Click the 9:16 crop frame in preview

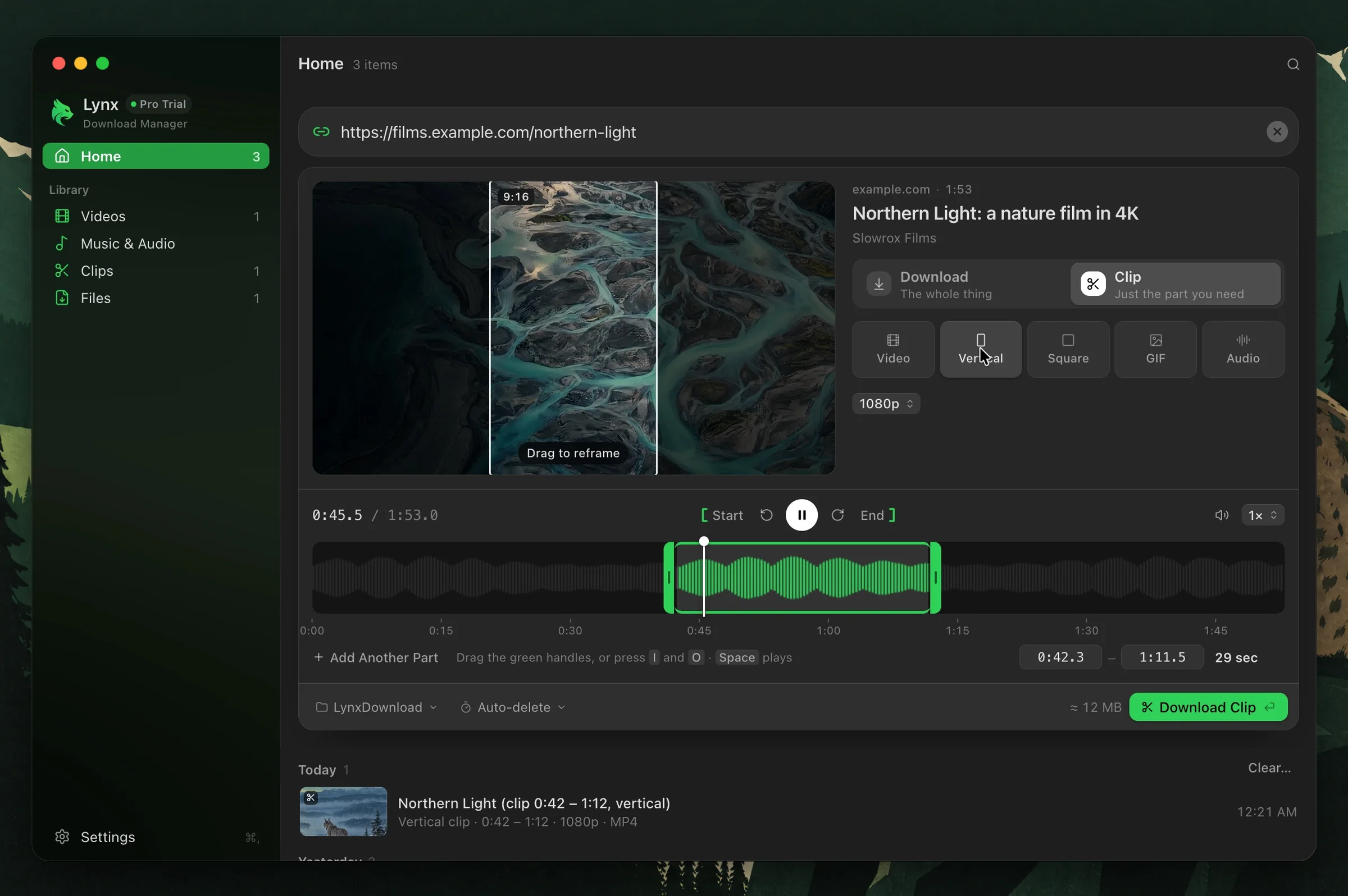point(573,328)
